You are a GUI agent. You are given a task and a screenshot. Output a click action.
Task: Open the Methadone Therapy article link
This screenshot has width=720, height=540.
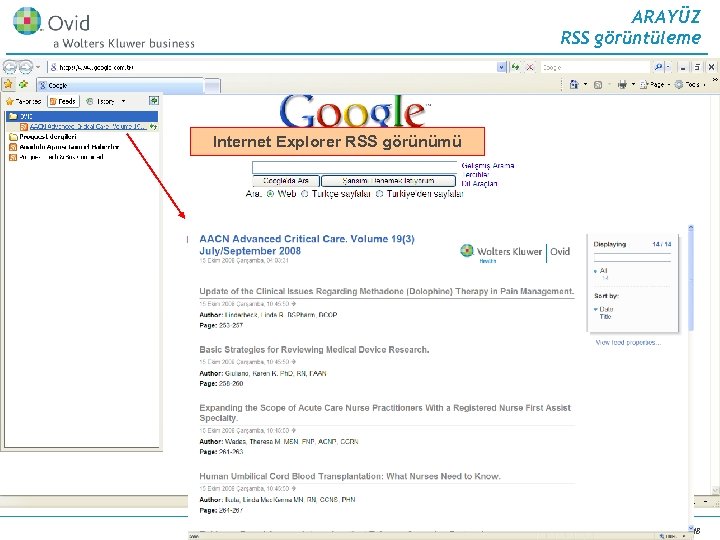(x=387, y=291)
